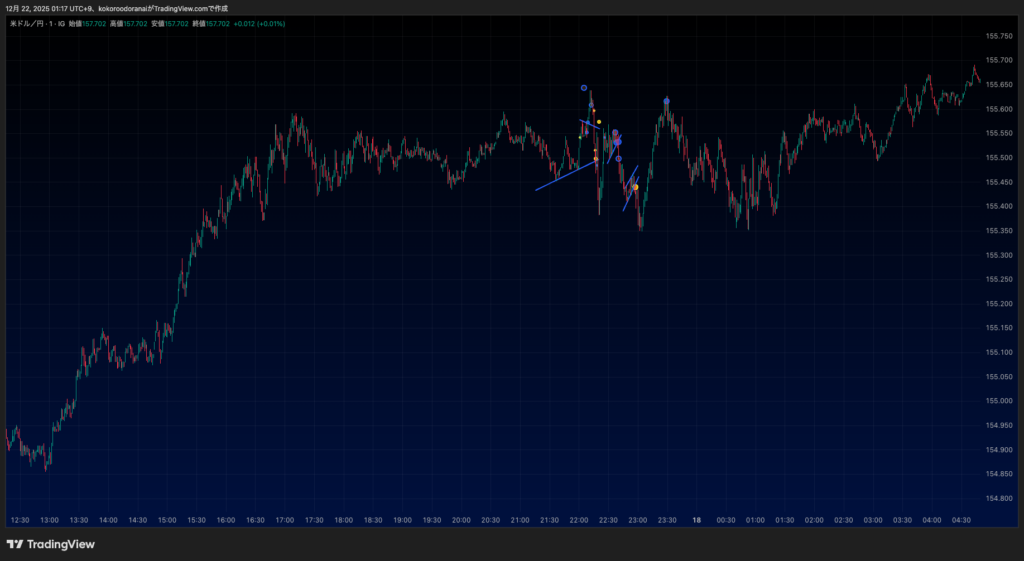This screenshot has height=561, width=1024.
Task: Click the 安値 low price value
Action: click(179, 23)
